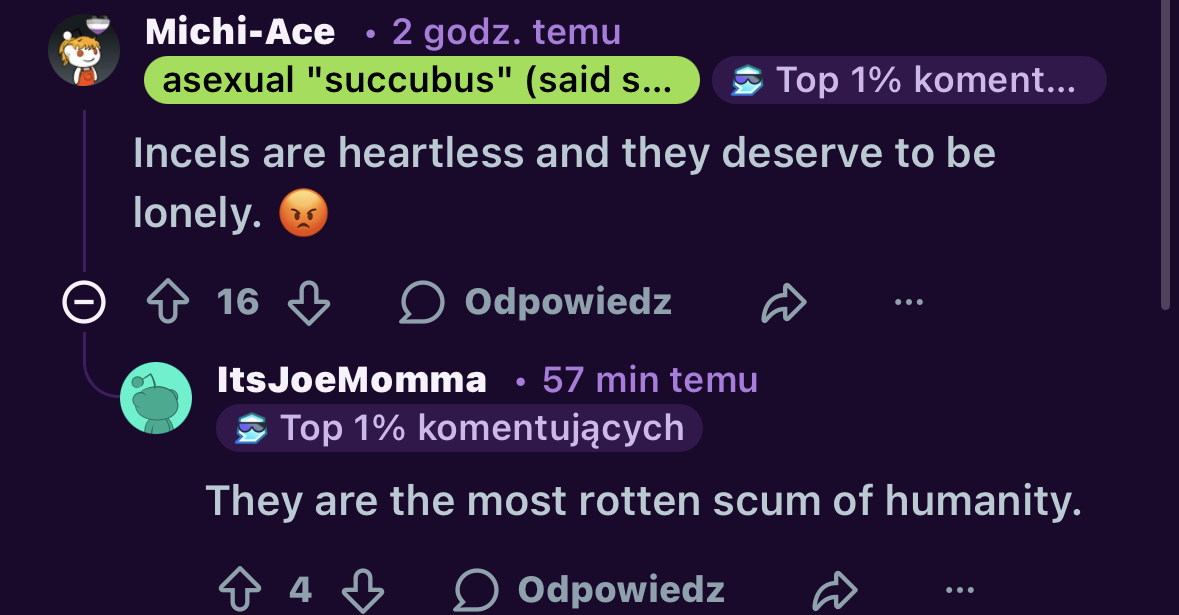Reply to Michi-Ace via Odpowiedz

pyautogui.click(x=536, y=302)
